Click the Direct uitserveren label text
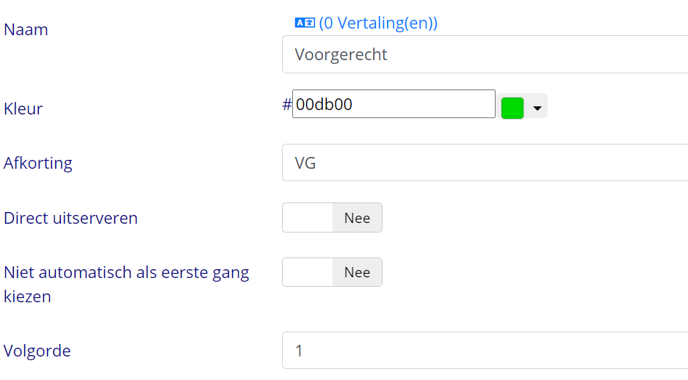Screen dimensions: 688x380 pyautogui.click(x=71, y=218)
